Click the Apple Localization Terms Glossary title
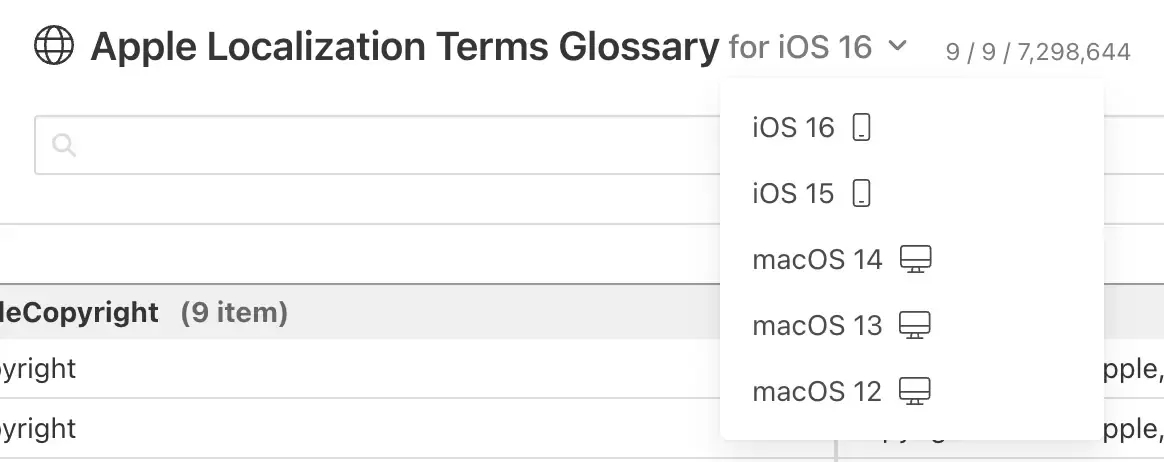Screen dimensions: 1164x462 (404, 47)
